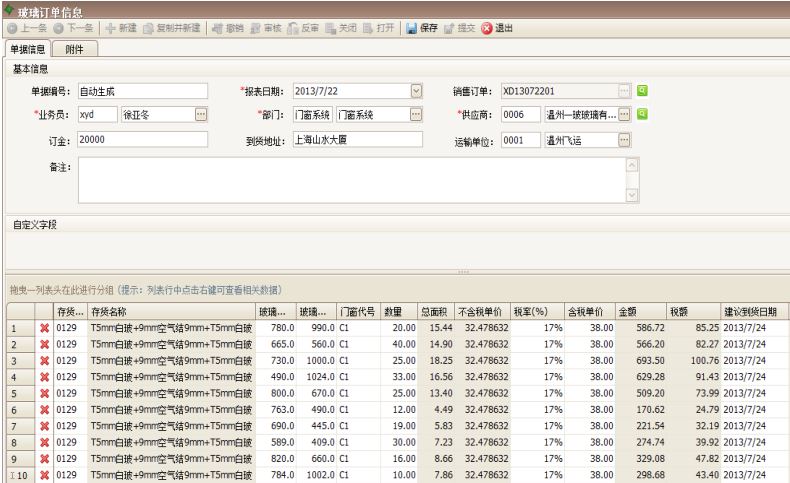Delete row 5 using its red X
The height and width of the screenshot is (483, 790).
point(44,393)
